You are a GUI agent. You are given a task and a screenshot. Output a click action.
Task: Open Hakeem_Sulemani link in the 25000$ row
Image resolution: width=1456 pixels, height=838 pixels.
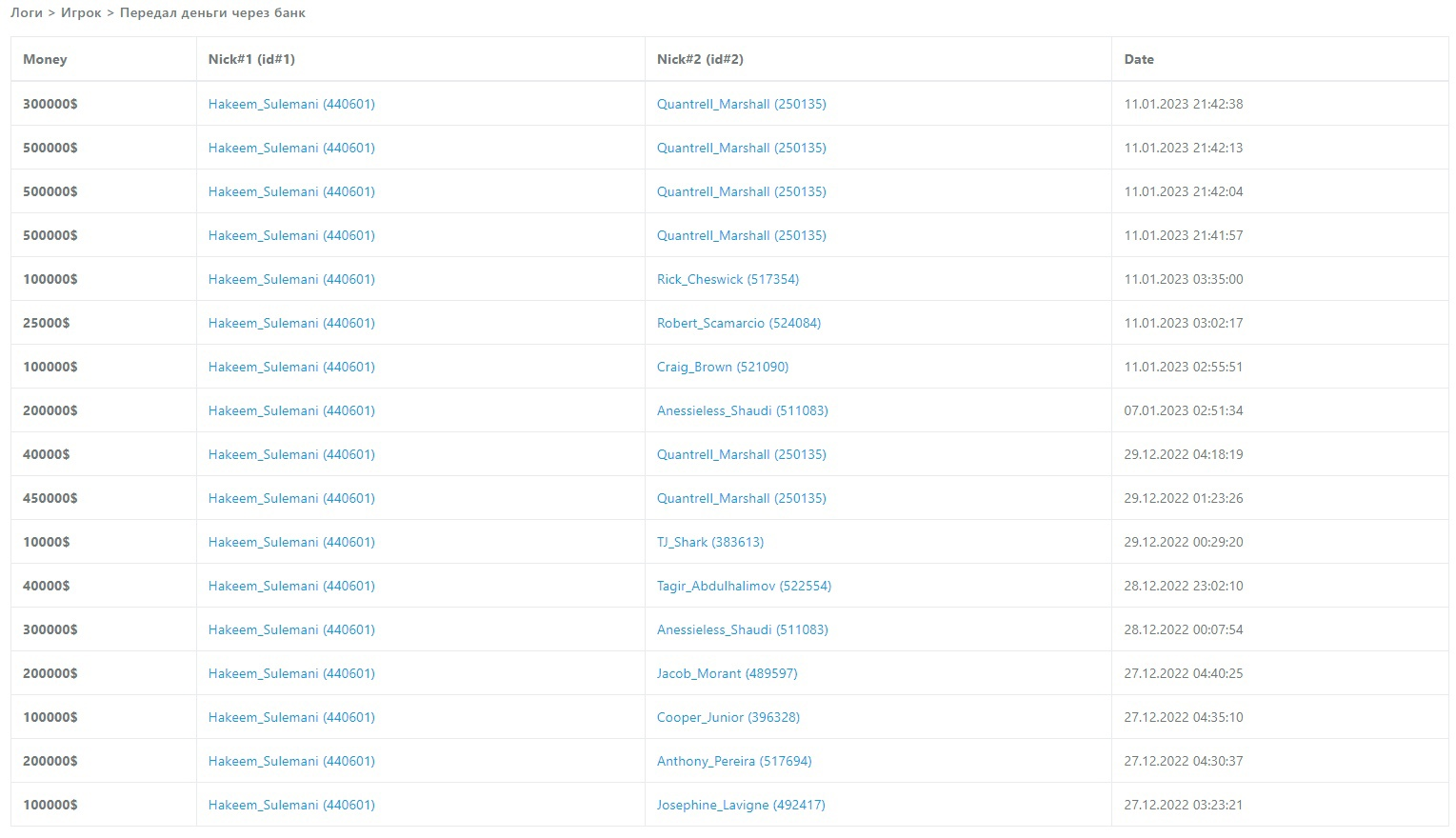tap(291, 323)
